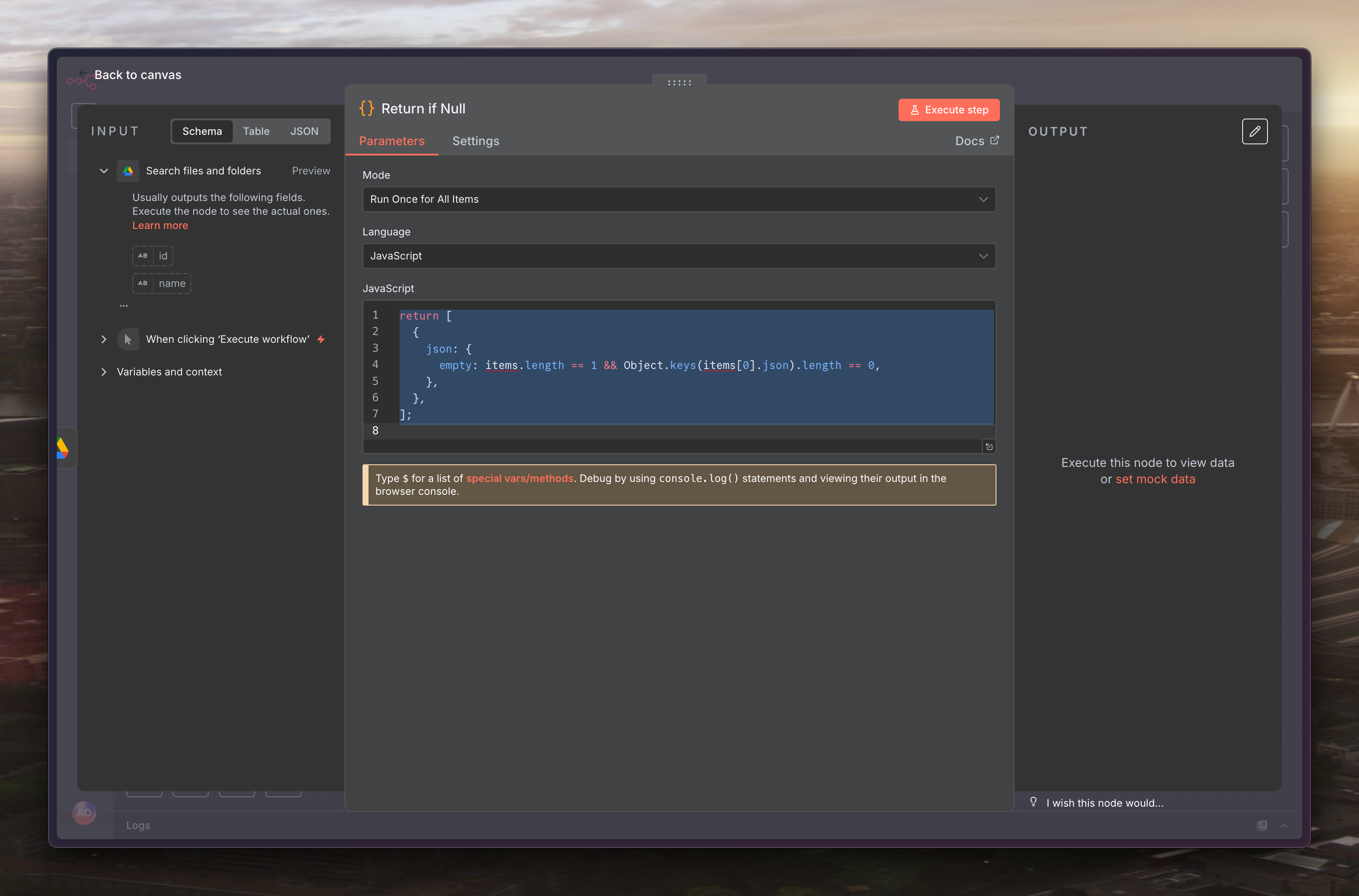This screenshot has width=1359, height=896.
Task: Click the Docs external link icon
Action: pyautogui.click(x=994, y=140)
